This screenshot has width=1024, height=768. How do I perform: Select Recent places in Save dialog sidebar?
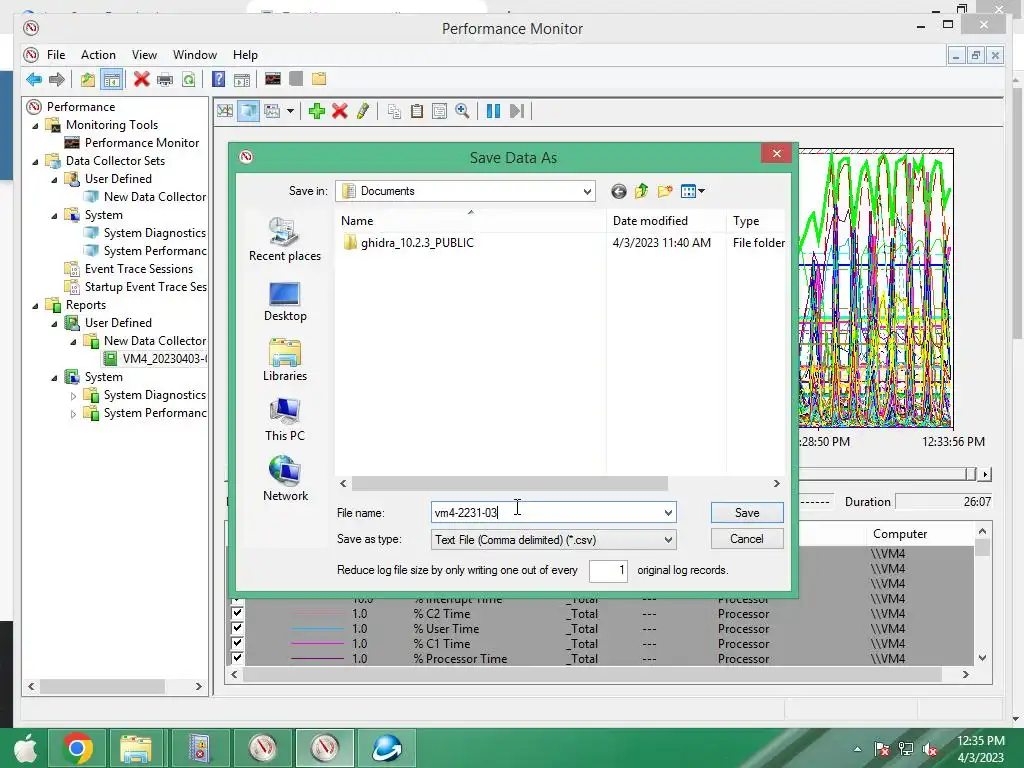pyautogui.click(x=285, y=240)
